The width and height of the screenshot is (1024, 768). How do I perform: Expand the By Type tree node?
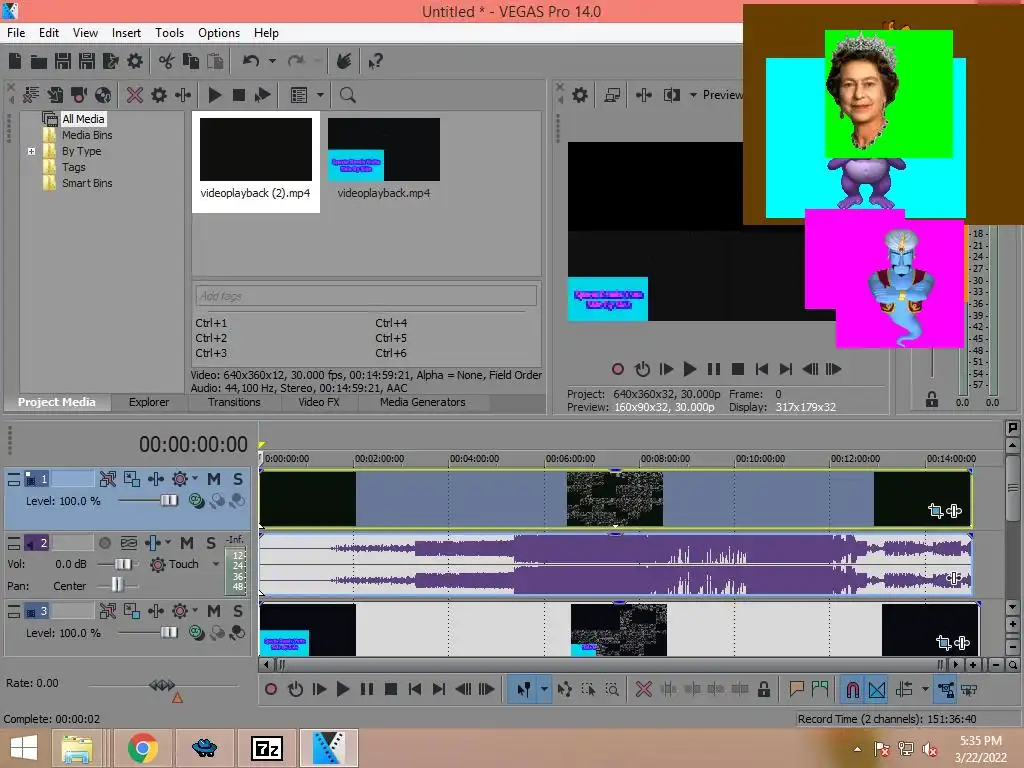pos(31,152)
